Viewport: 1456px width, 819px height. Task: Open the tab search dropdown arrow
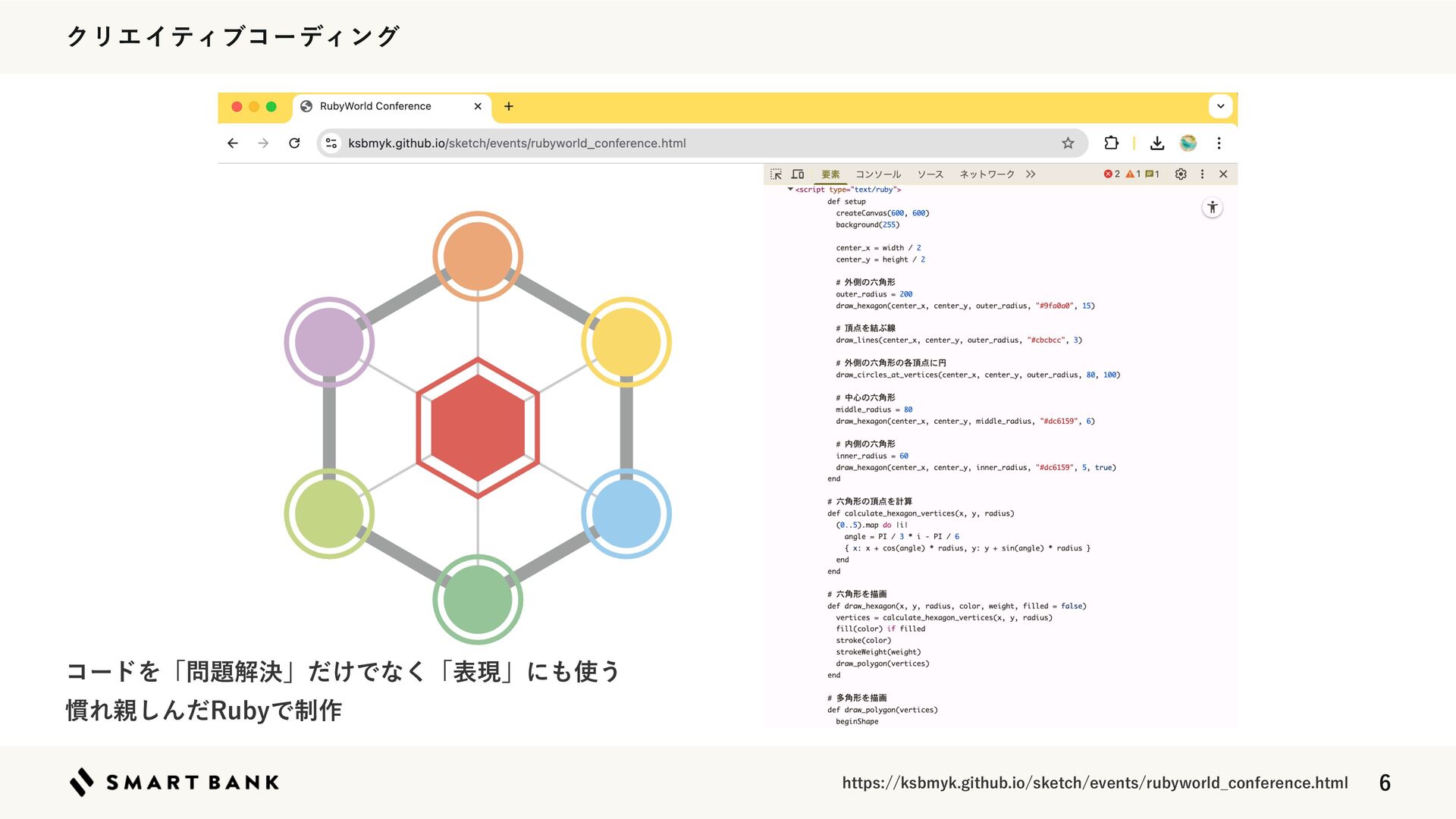[x=1220, y=106]
